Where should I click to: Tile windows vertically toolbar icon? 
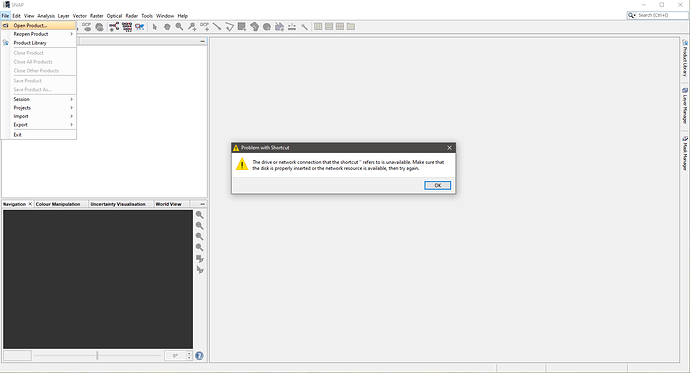tap(329, 27)
